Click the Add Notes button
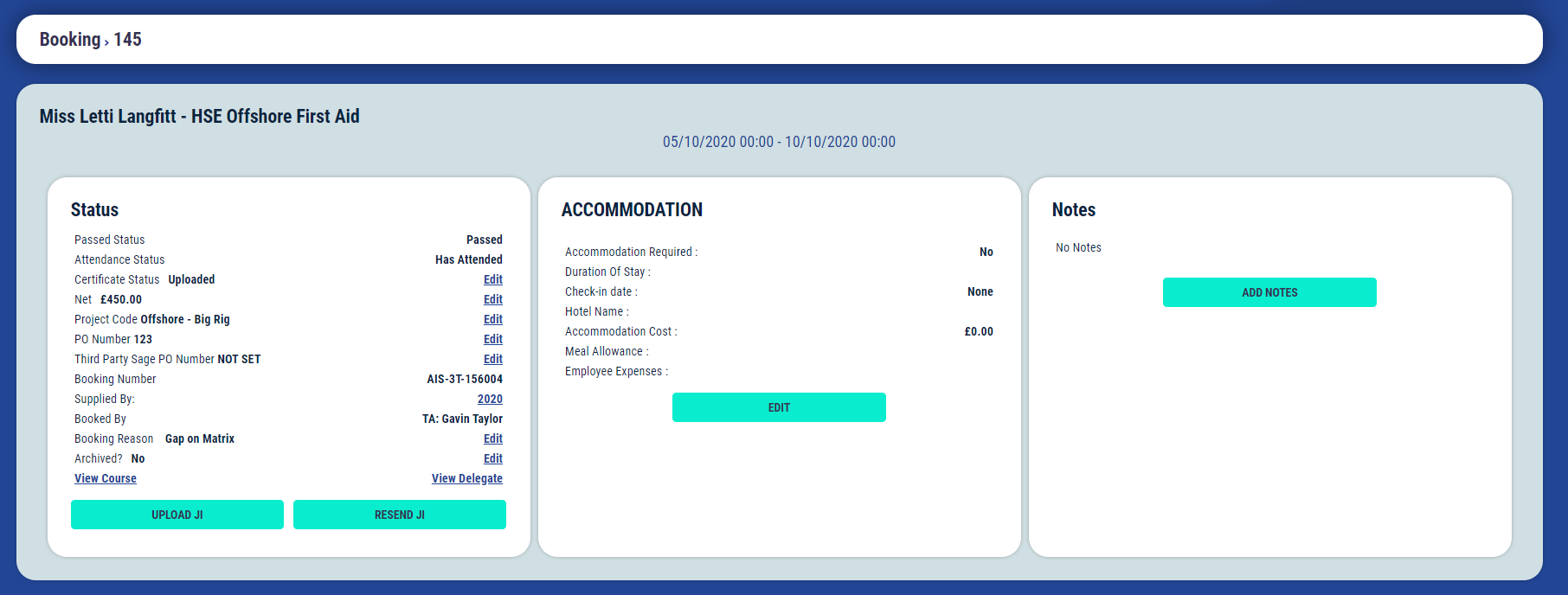The image size is (1568, 595). coord(1269,292)
